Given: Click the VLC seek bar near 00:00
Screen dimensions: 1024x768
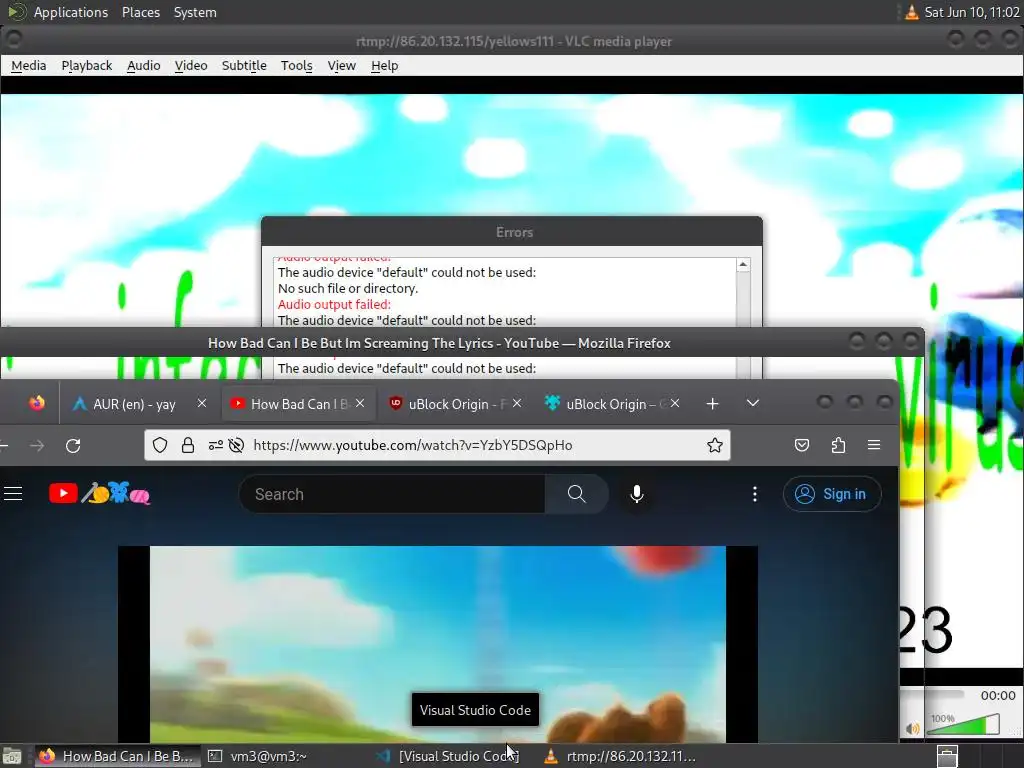Looking at the screenshot, I should [x=933, y=694].
